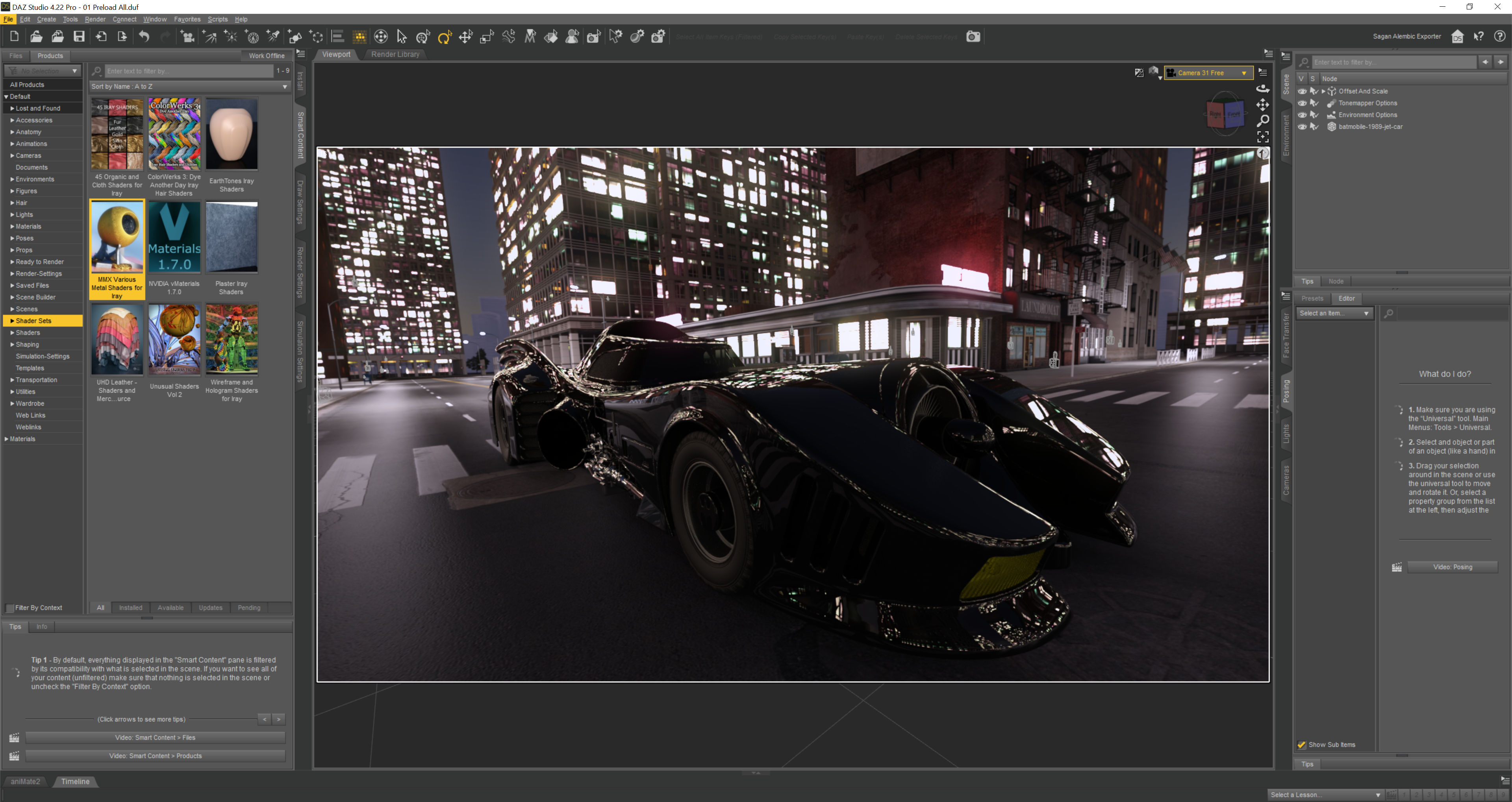Select the ActivePose bone tool
1512x802 pixels.
(508, 36)
